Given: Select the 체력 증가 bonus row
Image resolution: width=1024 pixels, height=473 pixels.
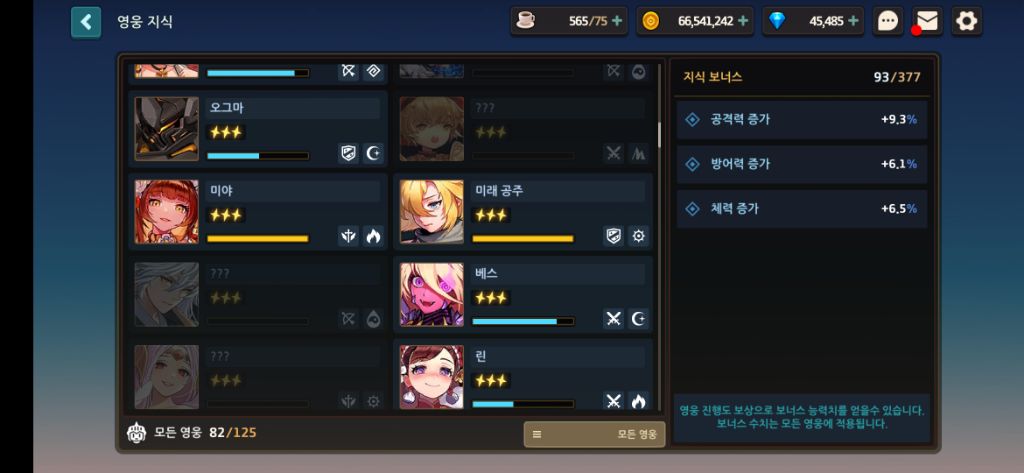Looking at the screenshot, I should 801,209.
